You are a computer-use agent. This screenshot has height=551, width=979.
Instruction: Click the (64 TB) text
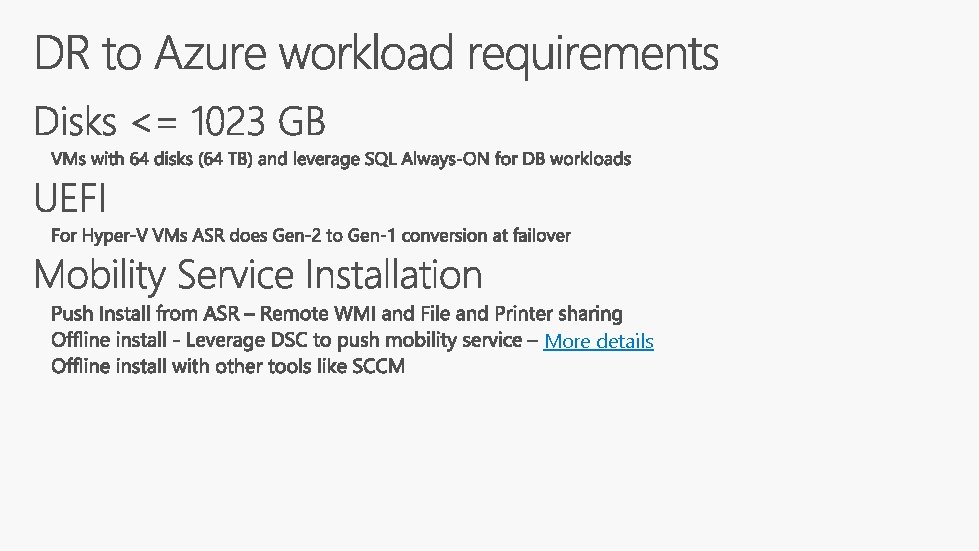pyautogui.click(x=225, y=159)
